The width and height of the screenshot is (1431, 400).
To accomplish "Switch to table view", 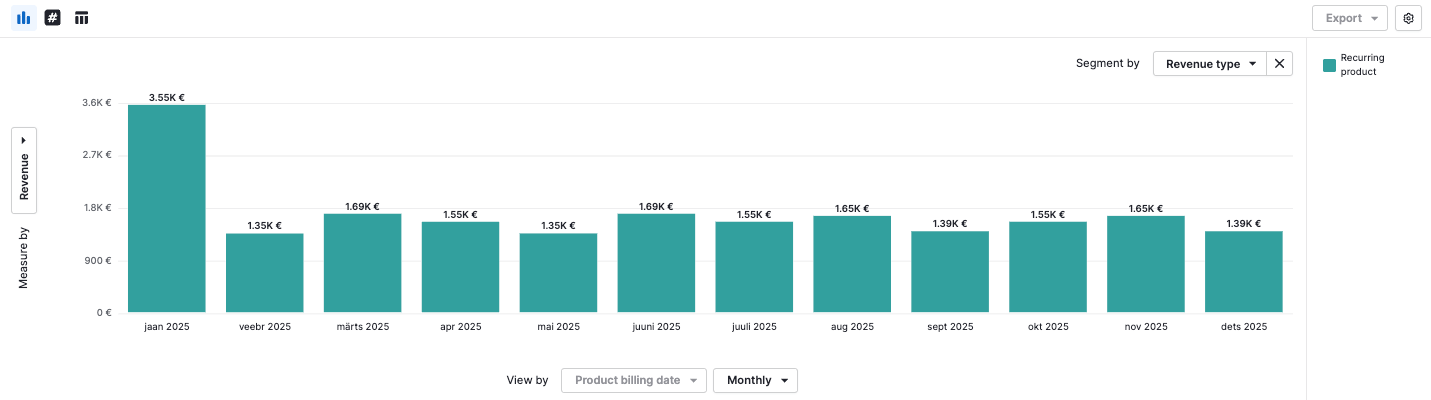I will pos(82,18).
